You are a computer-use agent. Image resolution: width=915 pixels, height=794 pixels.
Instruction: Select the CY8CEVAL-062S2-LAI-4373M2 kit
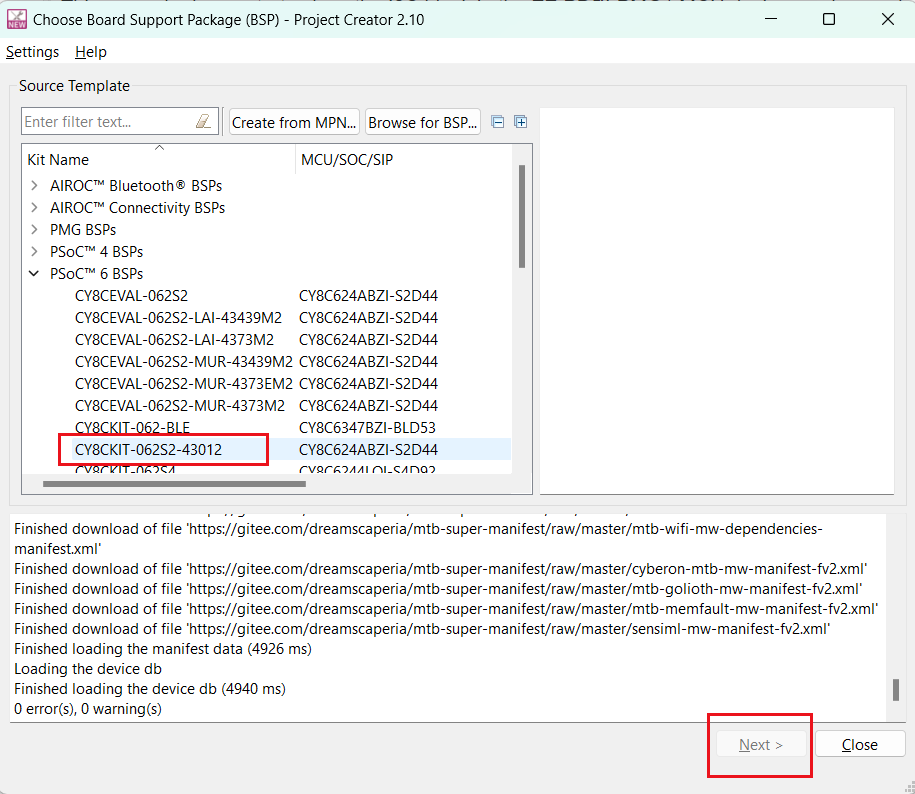pyautogui.click(x=174, y=340)
